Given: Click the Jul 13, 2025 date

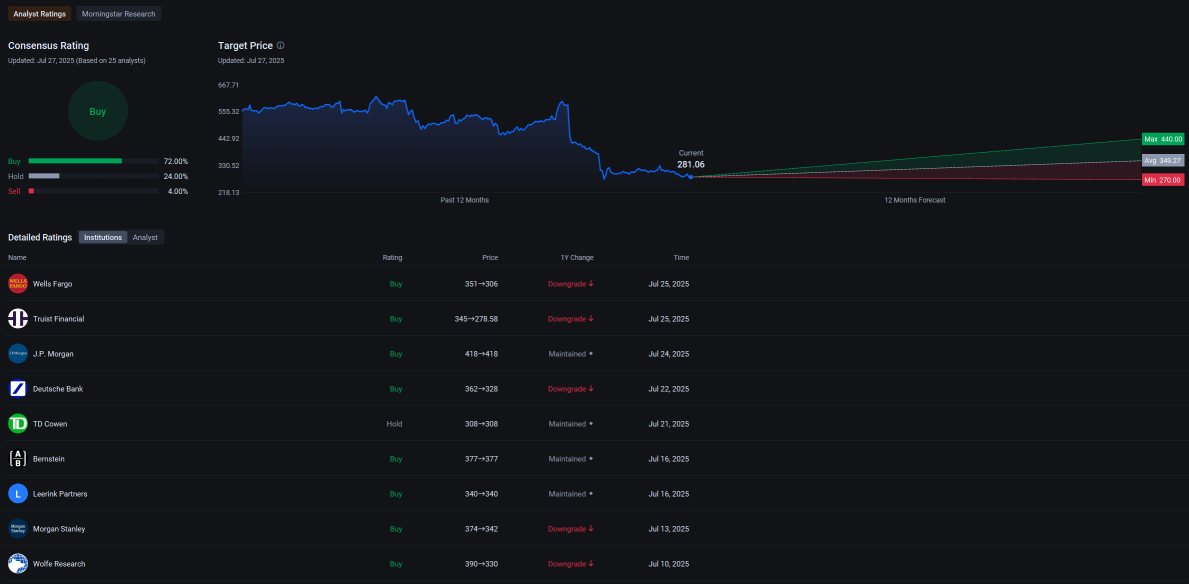Looking at the screenshot, I should tap(669, 529).
